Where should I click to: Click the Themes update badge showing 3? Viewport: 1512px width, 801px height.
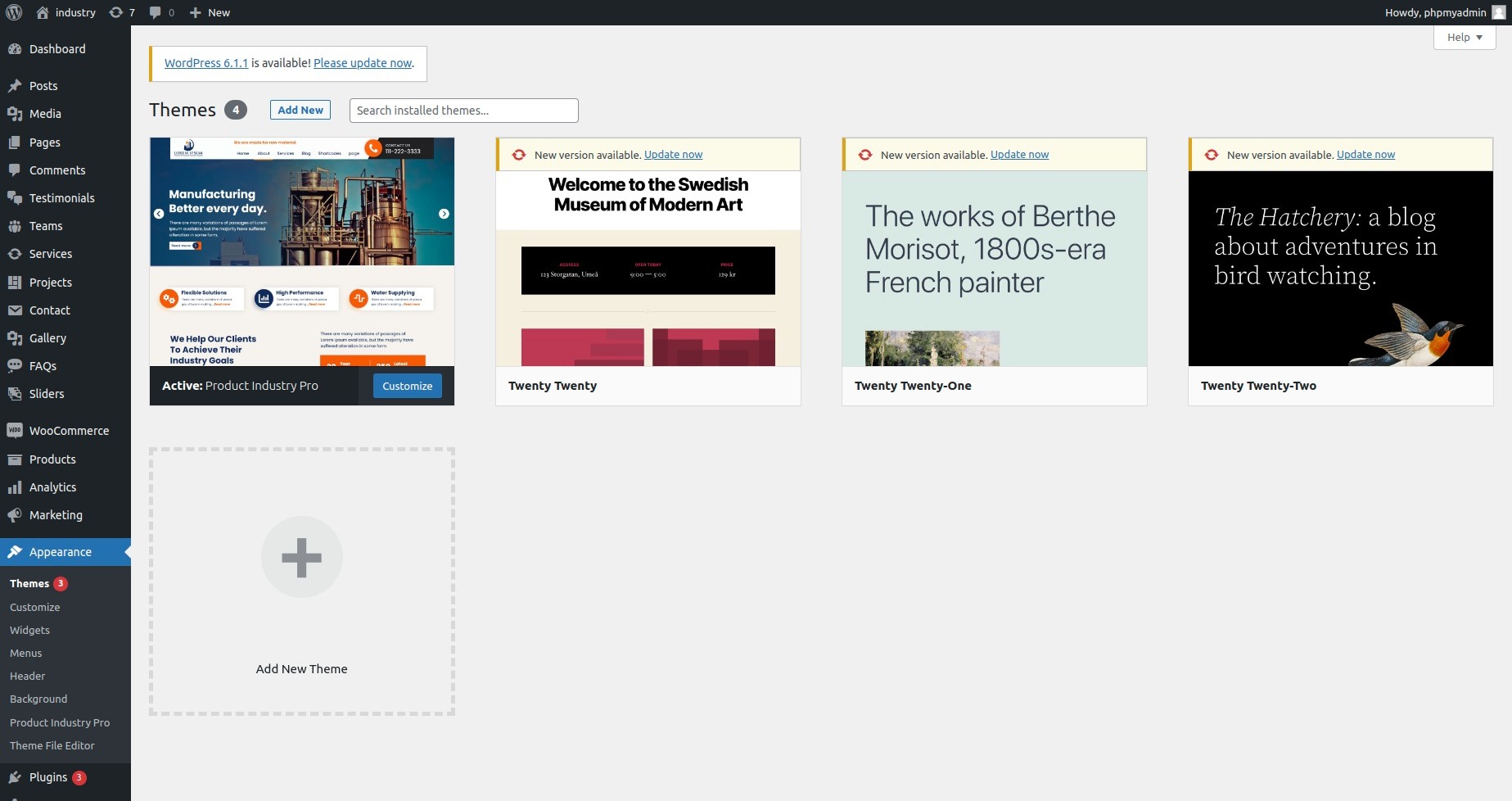click(61, 584)
